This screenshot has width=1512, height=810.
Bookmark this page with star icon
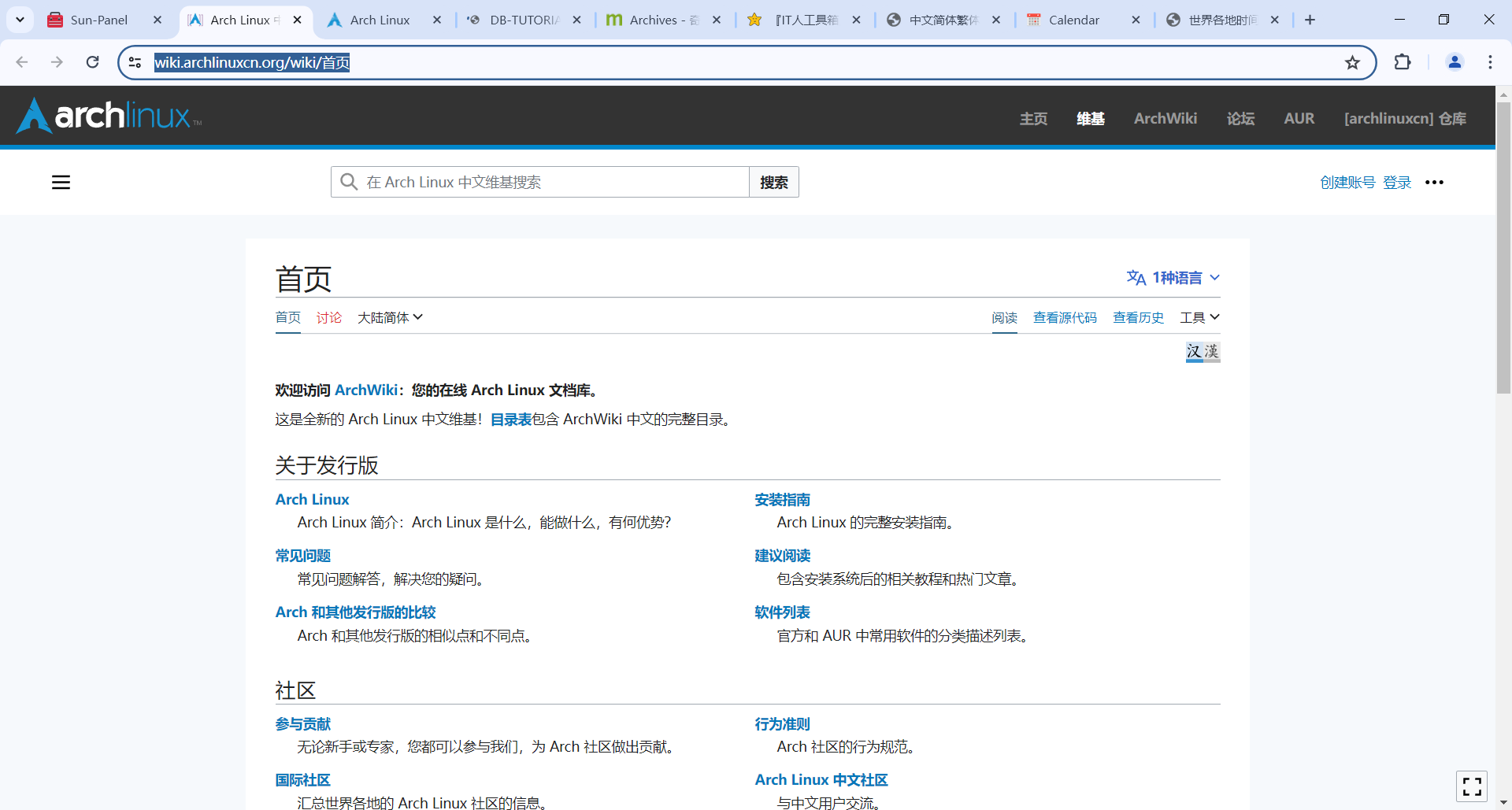tap(1352, 63)
